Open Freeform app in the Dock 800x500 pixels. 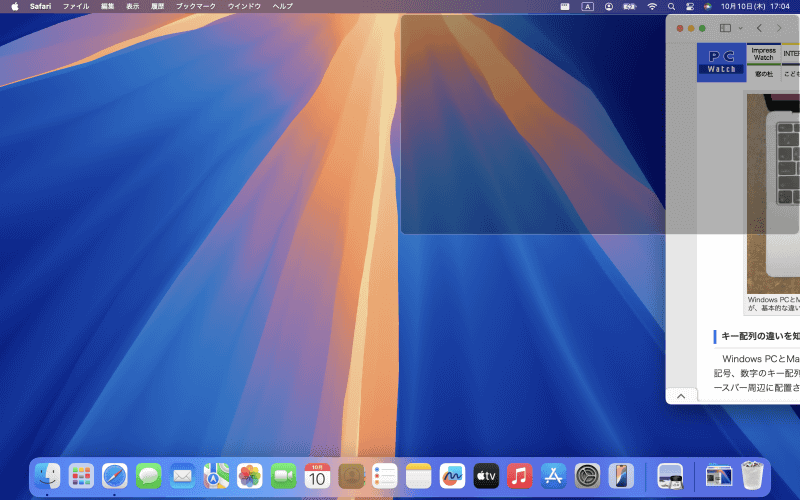coord(452,477)
